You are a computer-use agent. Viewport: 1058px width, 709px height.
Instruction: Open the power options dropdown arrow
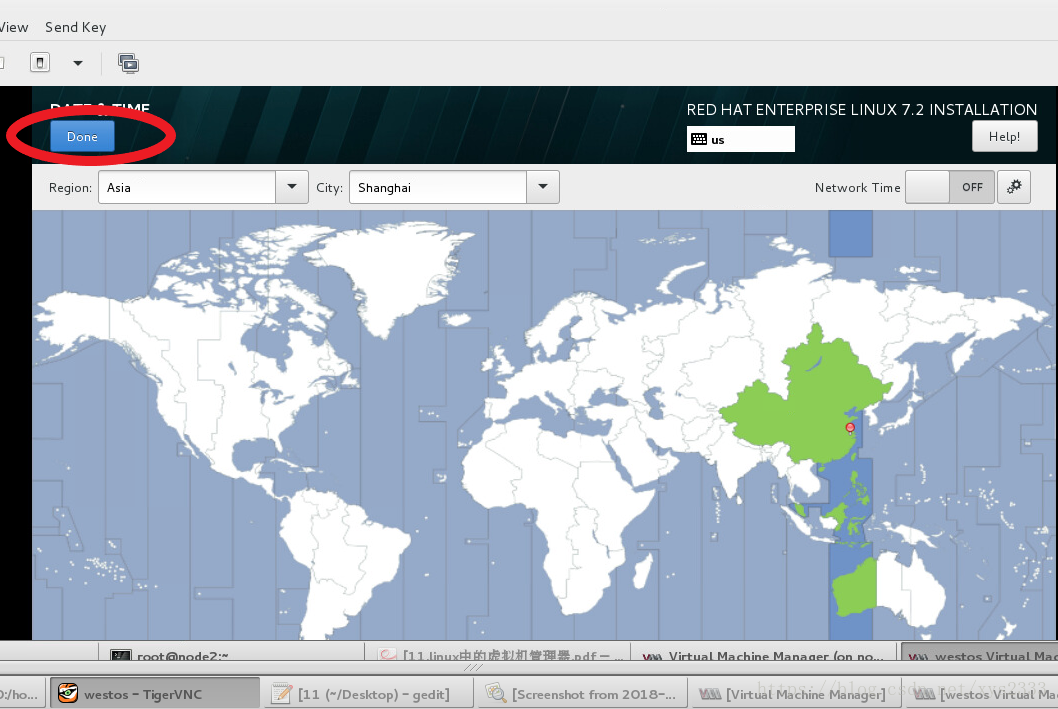(78, 63)
